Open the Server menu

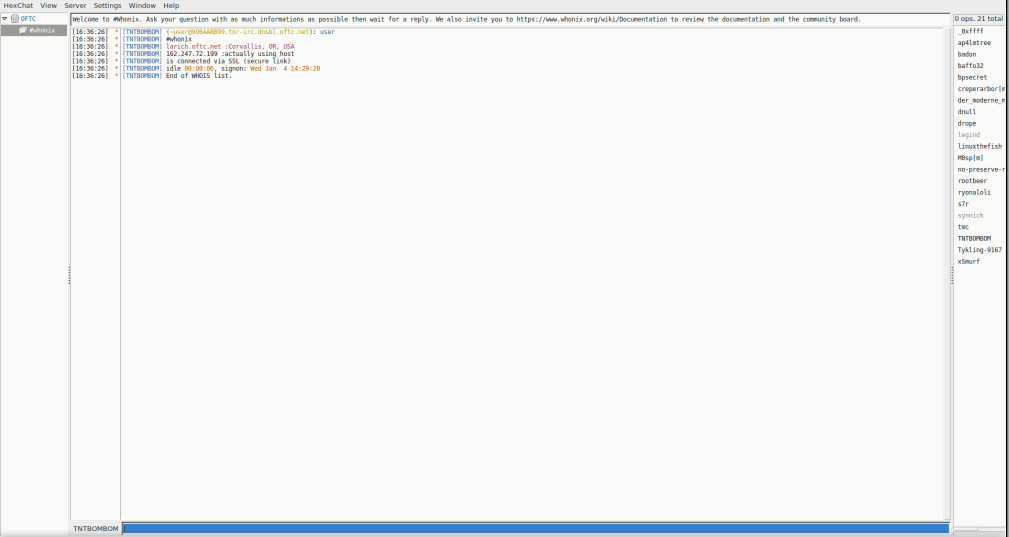(x=75, y=5)
